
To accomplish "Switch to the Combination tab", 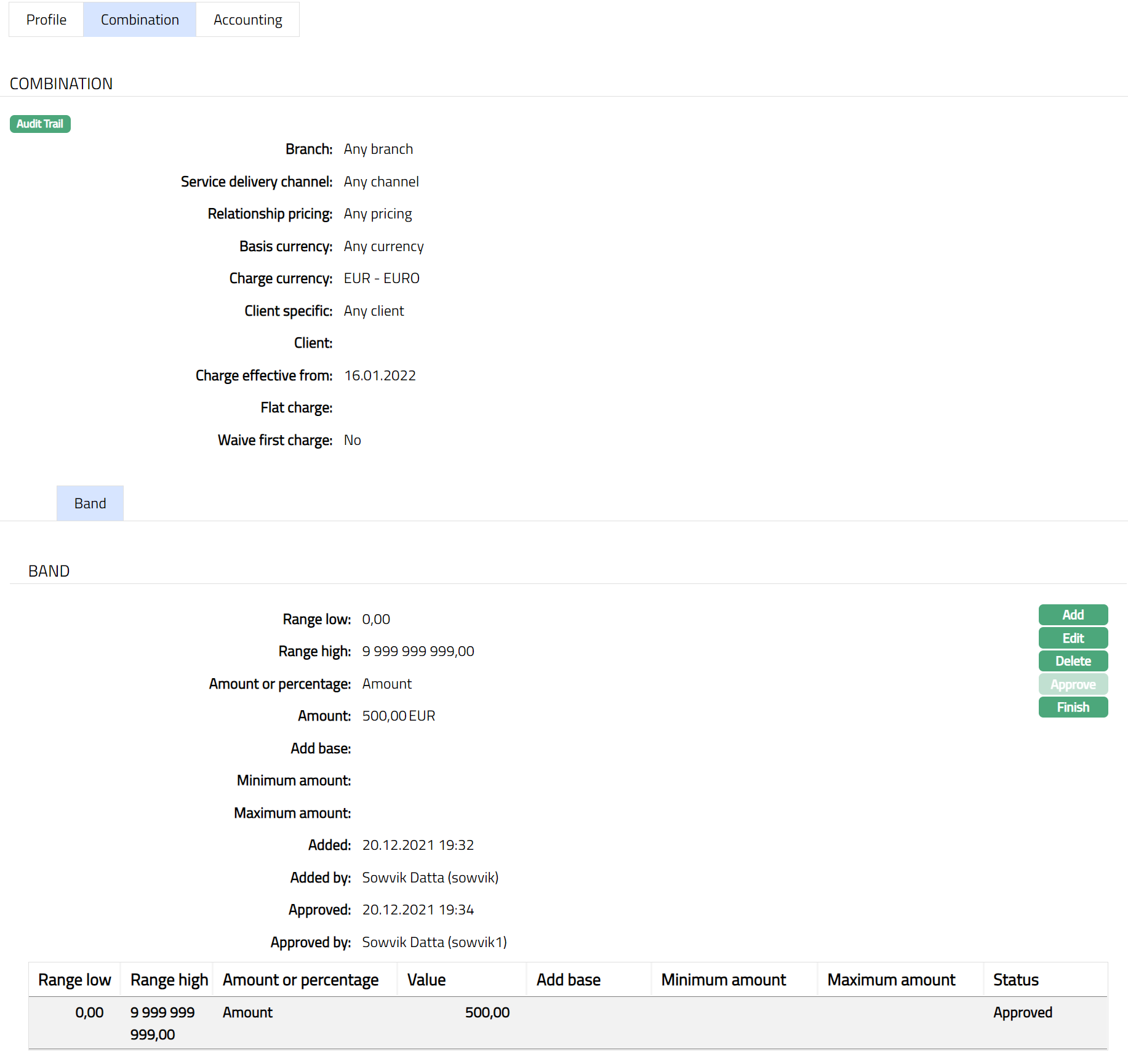I will [140, 20].
